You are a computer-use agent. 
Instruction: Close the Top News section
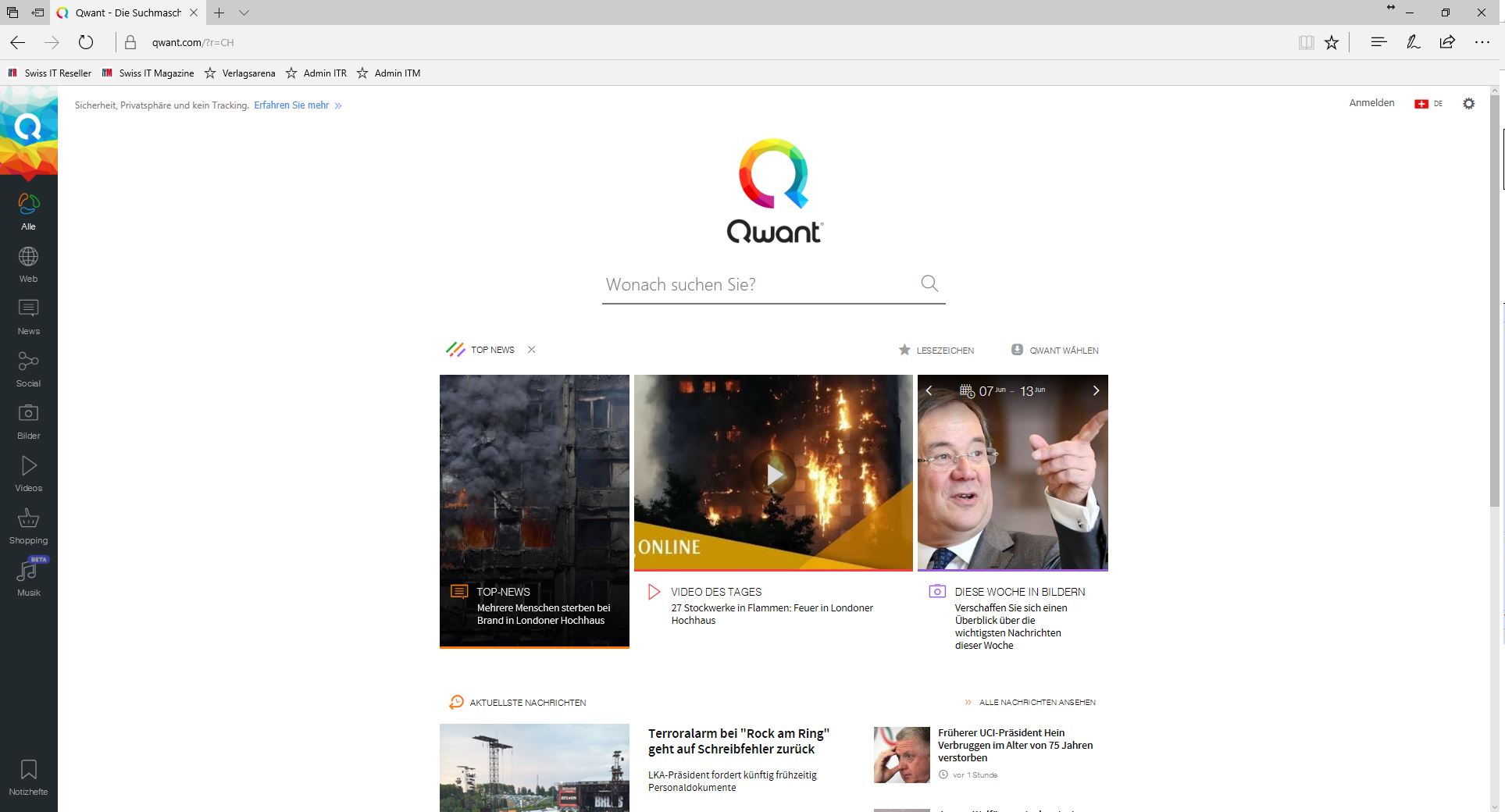pyautogui.click(x=531, y=350)
